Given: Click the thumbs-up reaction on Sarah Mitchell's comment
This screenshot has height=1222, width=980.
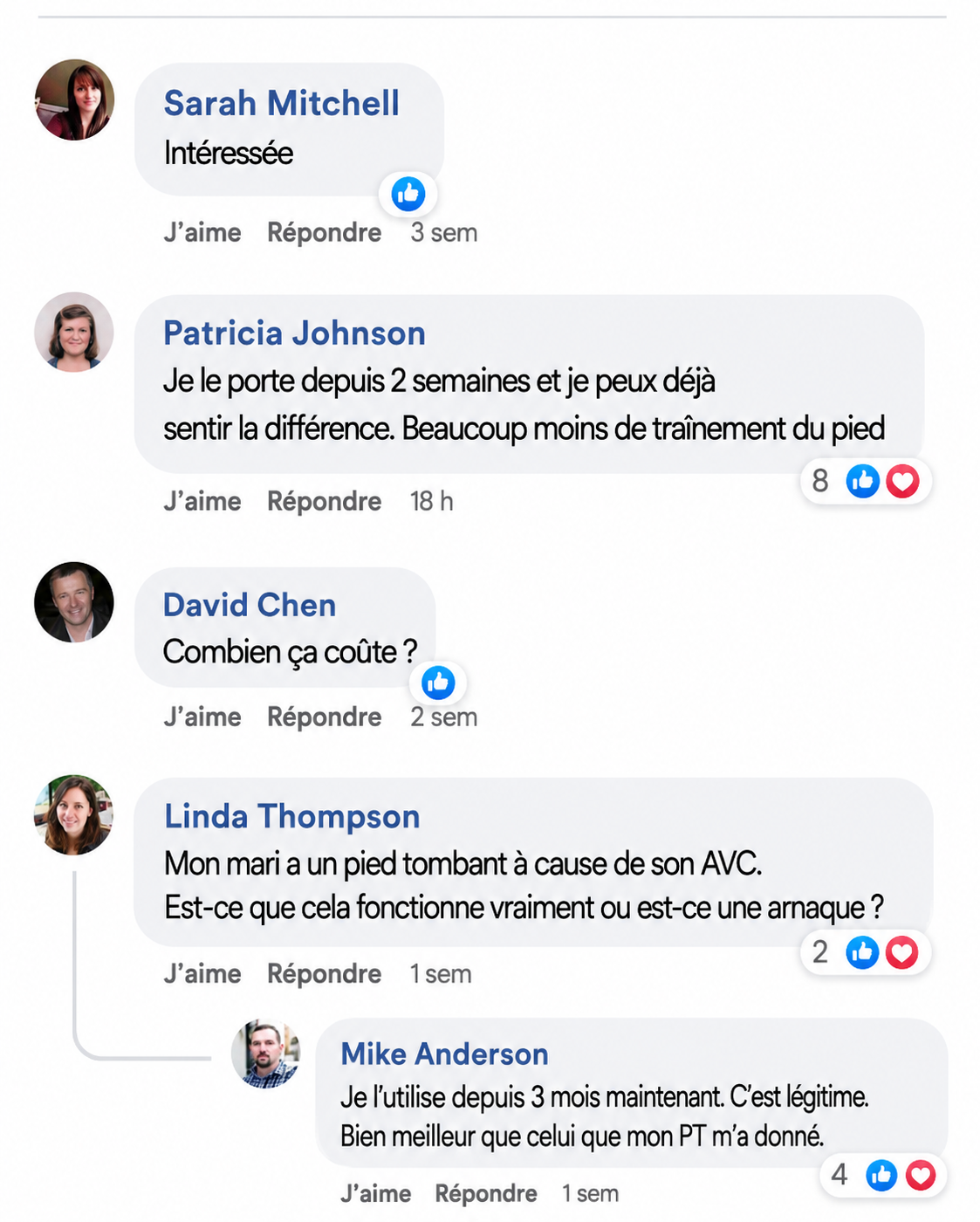Looking at the screenshot, I should (x=408, y=194).
